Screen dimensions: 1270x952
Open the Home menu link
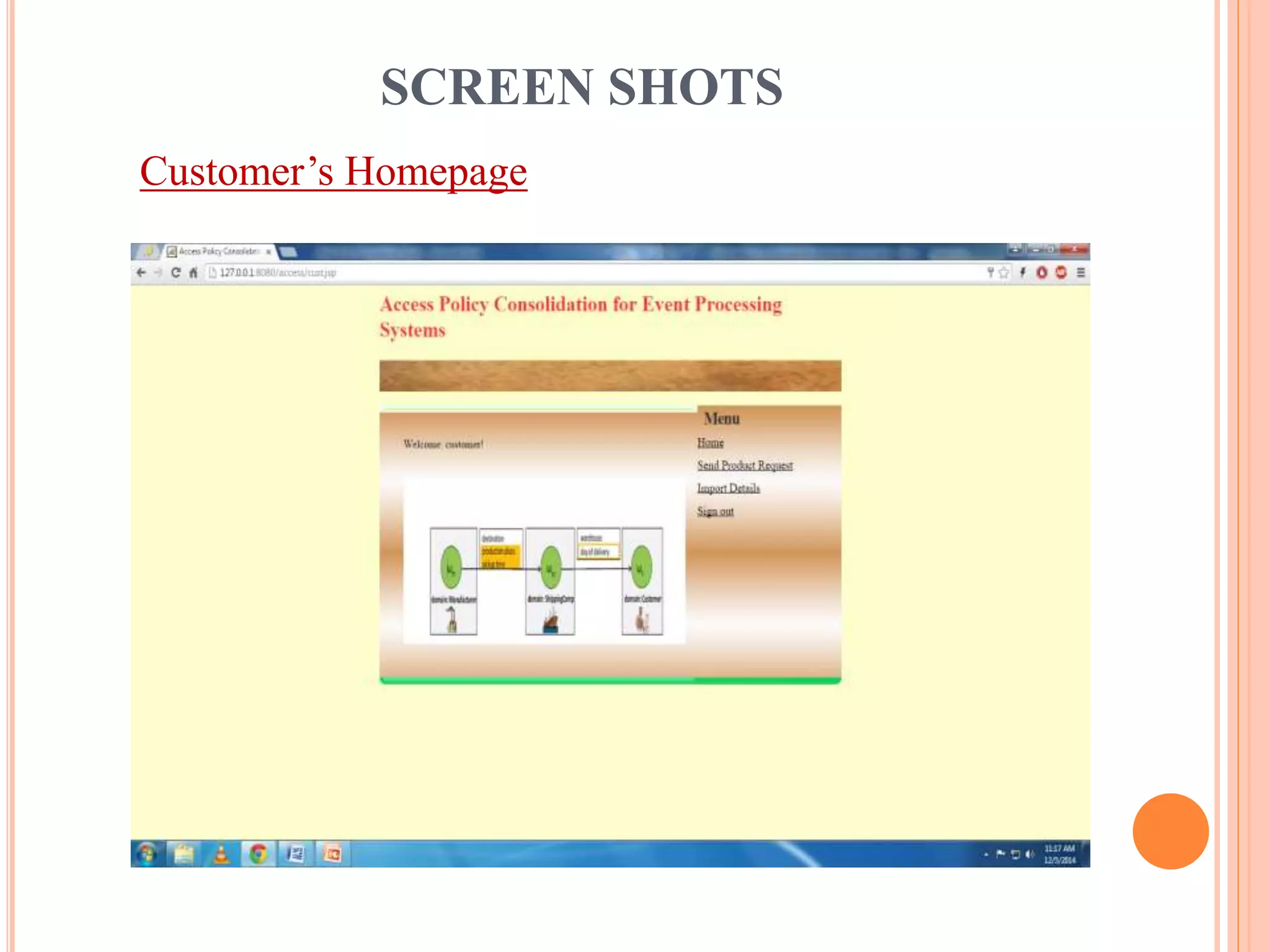(710, 443)
